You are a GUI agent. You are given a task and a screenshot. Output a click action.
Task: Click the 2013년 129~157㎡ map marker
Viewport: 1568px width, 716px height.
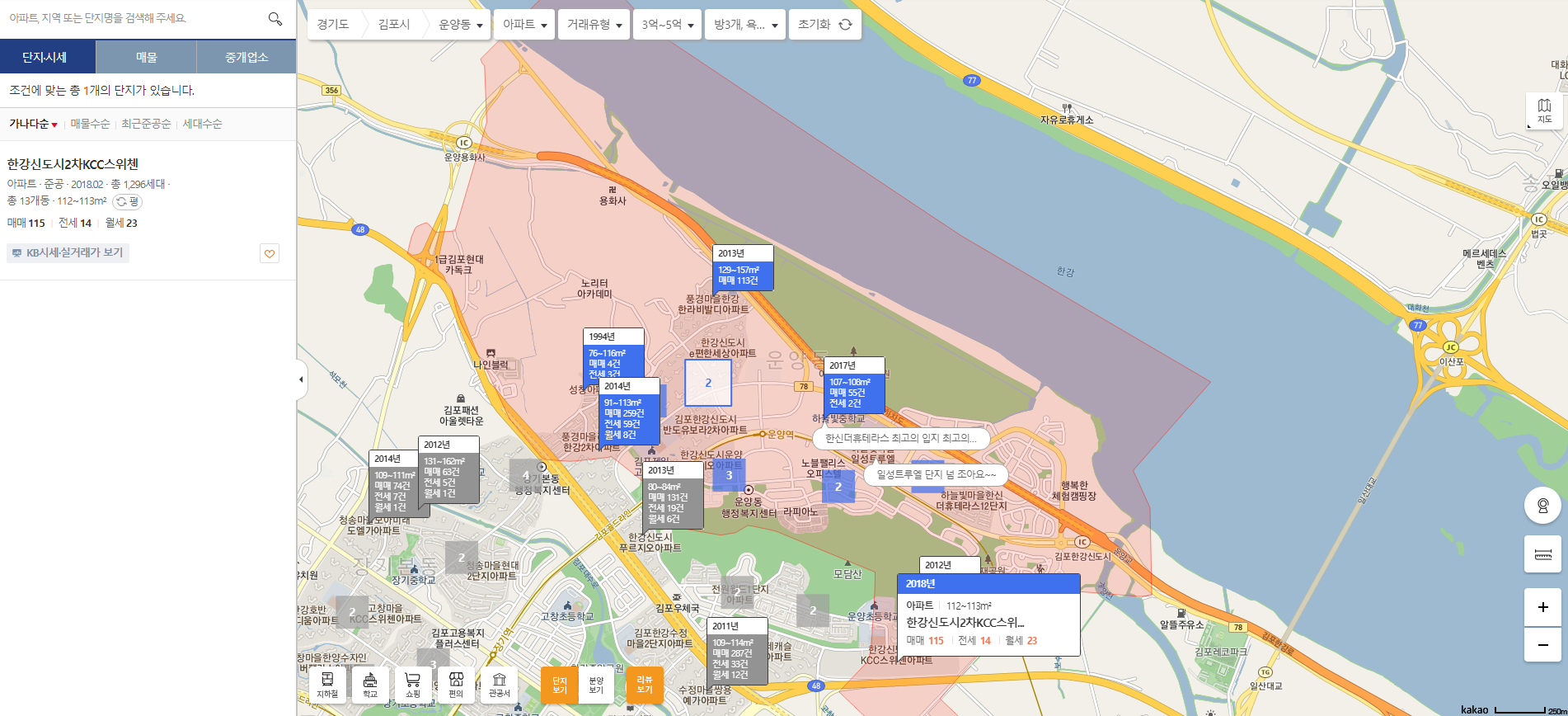(x=743, y=267)
